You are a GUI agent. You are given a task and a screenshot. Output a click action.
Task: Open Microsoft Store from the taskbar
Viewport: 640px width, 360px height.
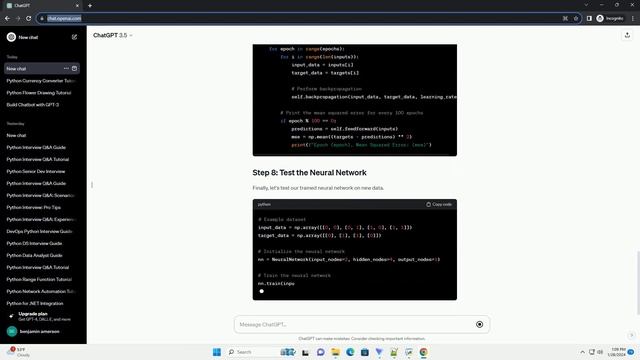coord(365,352)
